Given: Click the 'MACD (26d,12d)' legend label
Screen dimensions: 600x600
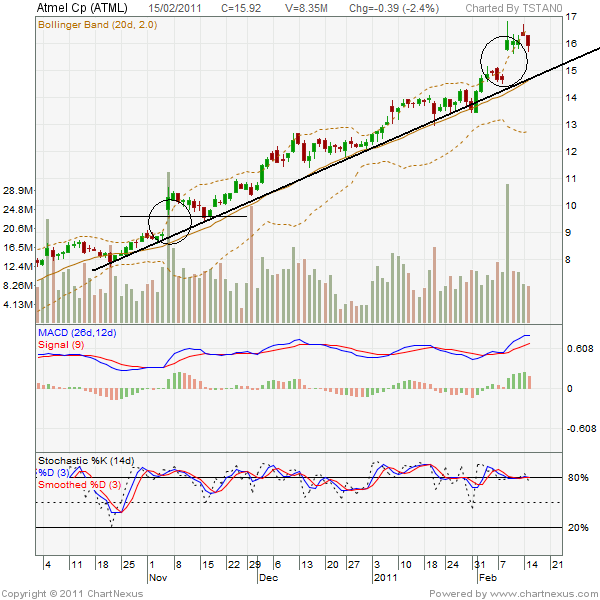Looking at the screenshot, I should pyautogui.click(x=77, y=333).
